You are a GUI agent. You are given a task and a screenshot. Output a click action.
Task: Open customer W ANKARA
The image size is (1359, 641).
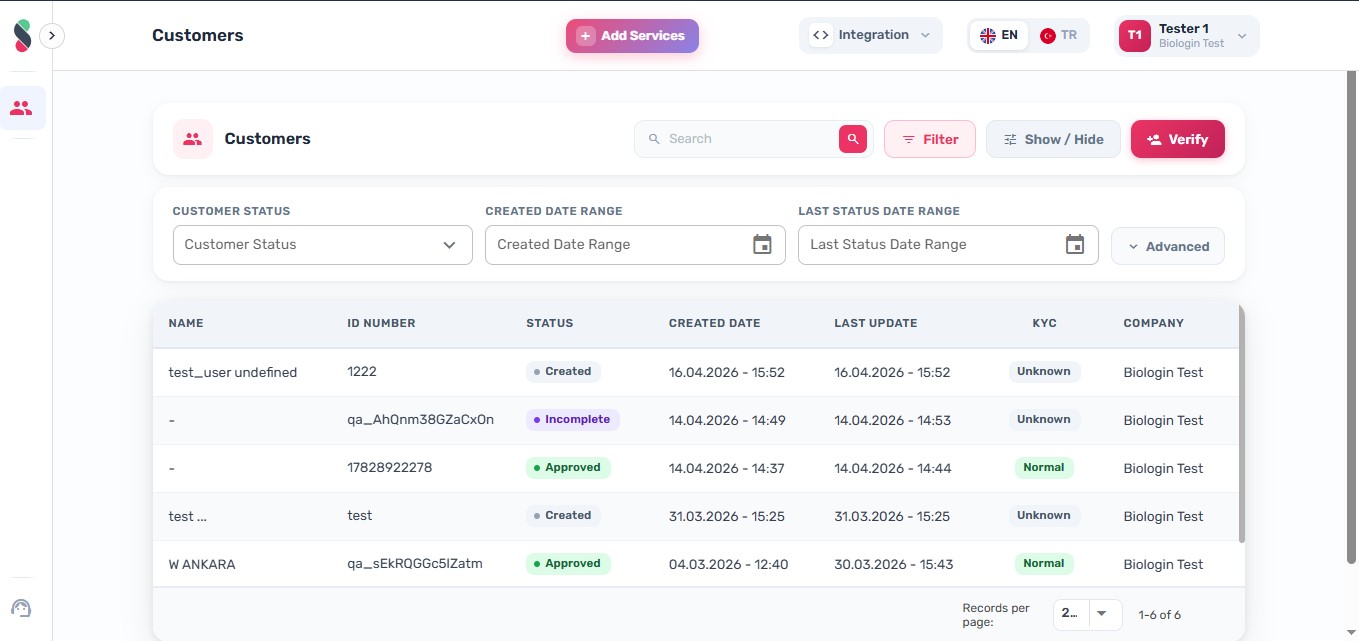(202, 564)
